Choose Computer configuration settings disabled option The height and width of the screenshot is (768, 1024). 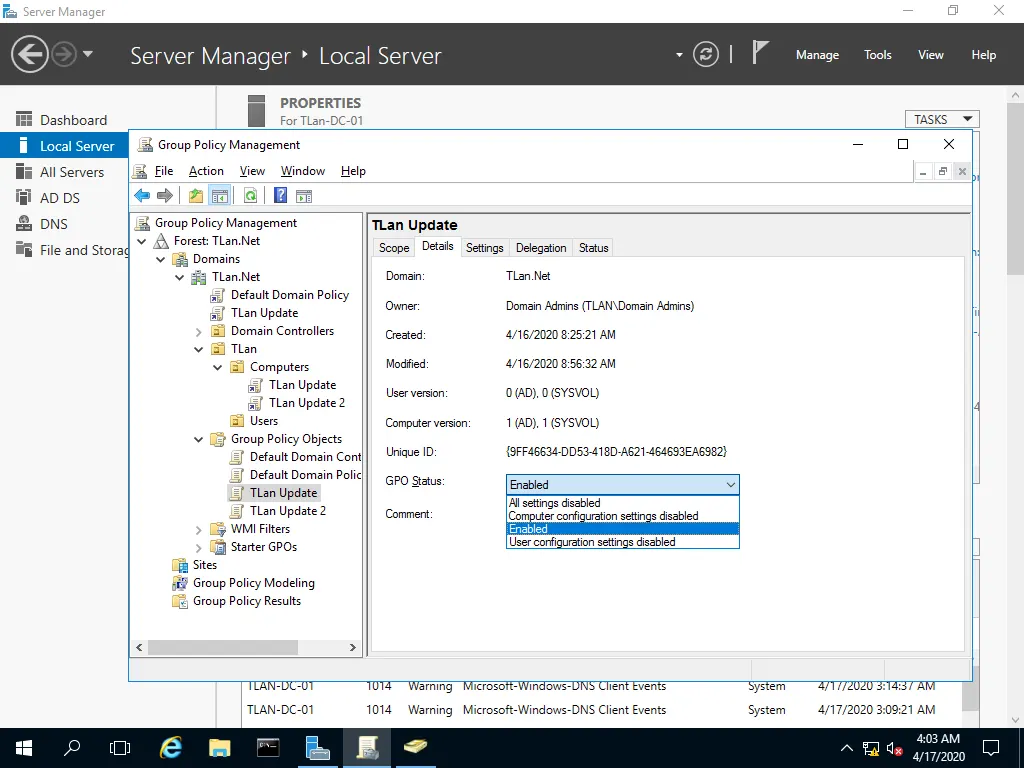click(x=622, y=516)
